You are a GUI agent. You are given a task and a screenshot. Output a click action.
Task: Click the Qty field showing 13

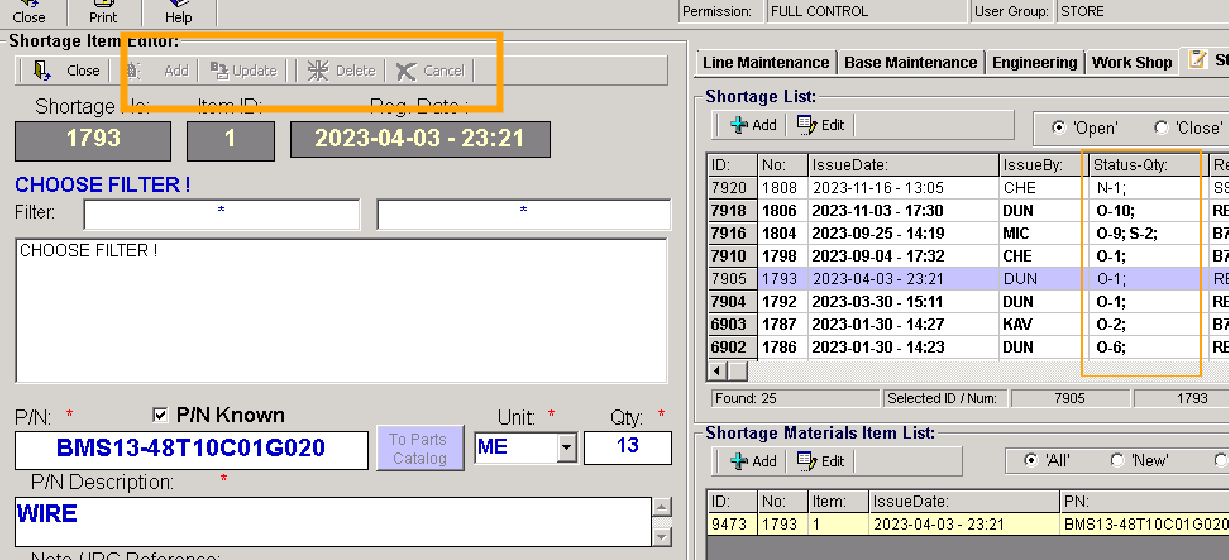(628, 447)
